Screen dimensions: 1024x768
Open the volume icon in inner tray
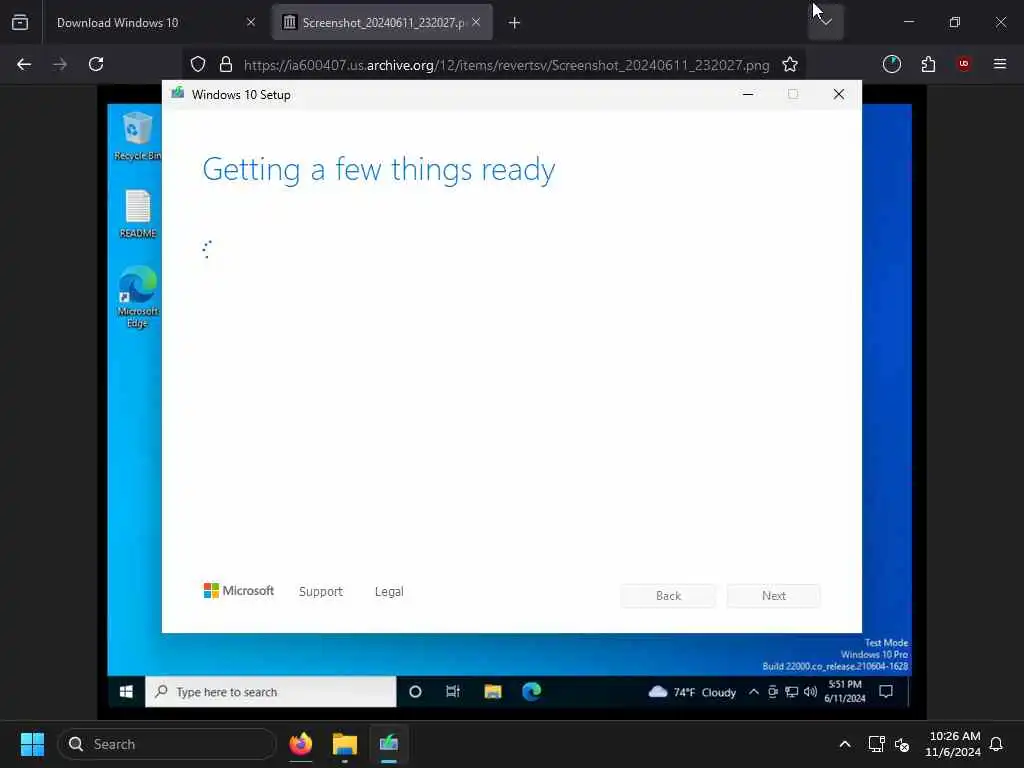810,692
